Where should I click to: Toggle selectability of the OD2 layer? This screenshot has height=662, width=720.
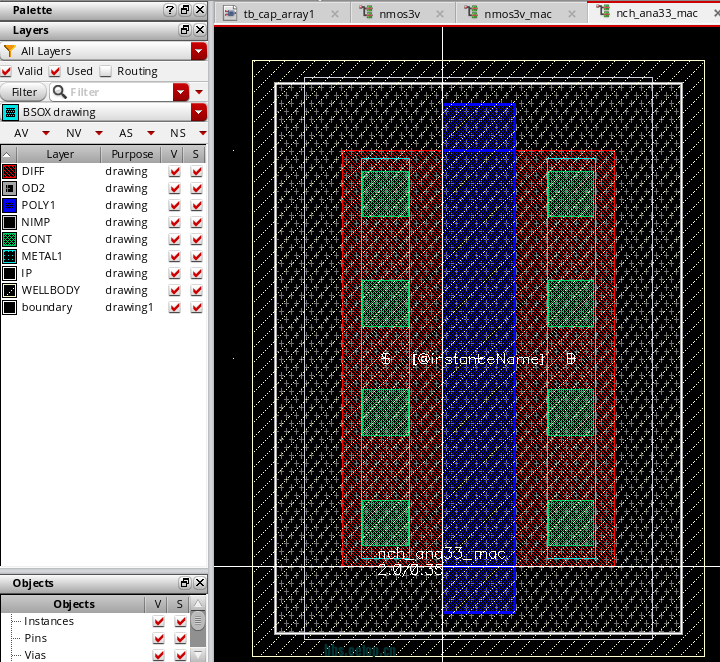[x=197, y=188]
